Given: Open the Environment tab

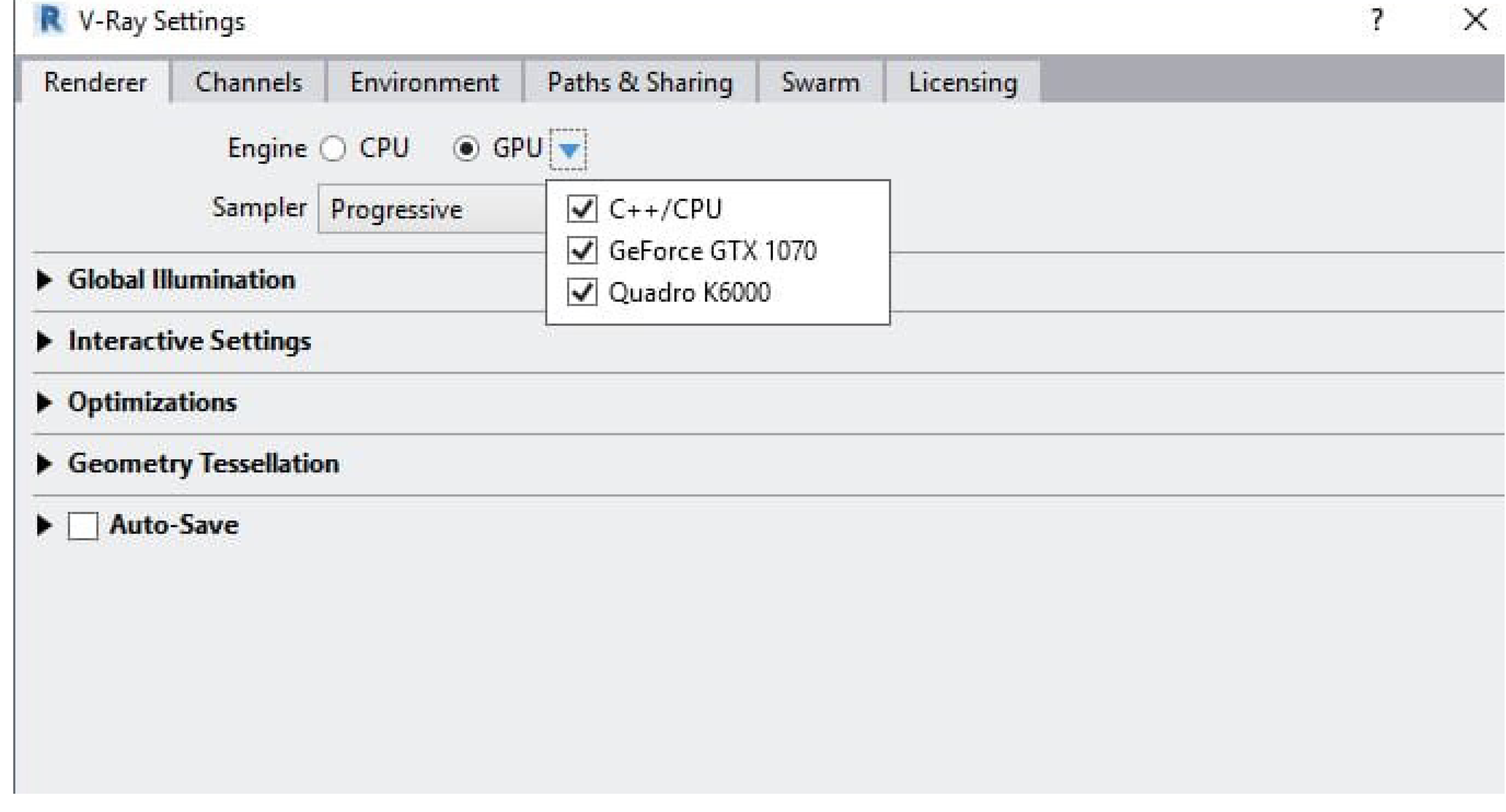Looking at the screenshot, I should [x=424, y=82].
